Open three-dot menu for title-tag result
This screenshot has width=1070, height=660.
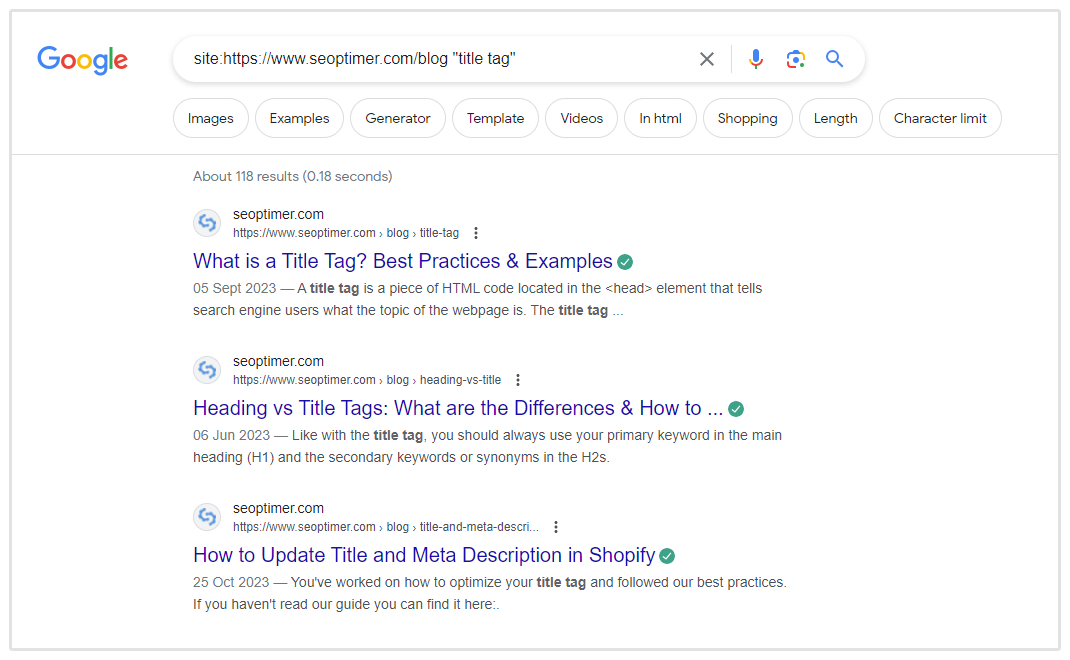pyautogui.click(x=476, y=233)
